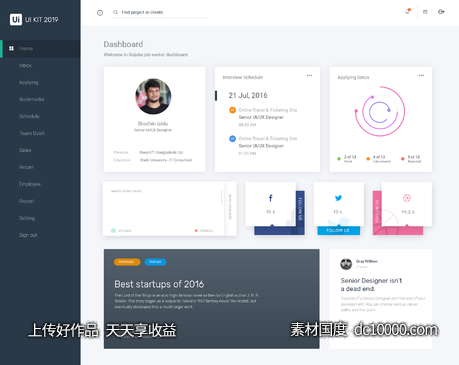Open notifications bell icon in header

pyautogui.click(x=408, y=12)
